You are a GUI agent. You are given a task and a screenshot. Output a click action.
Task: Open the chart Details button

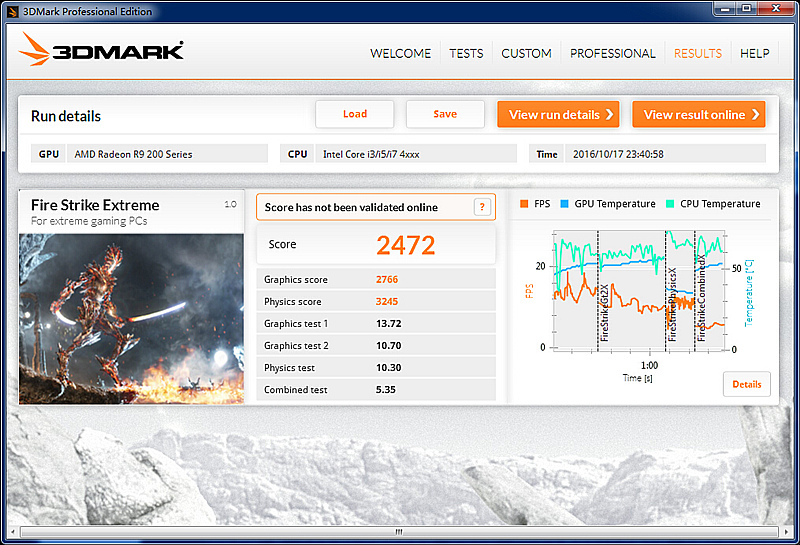[x=746, y=384]
